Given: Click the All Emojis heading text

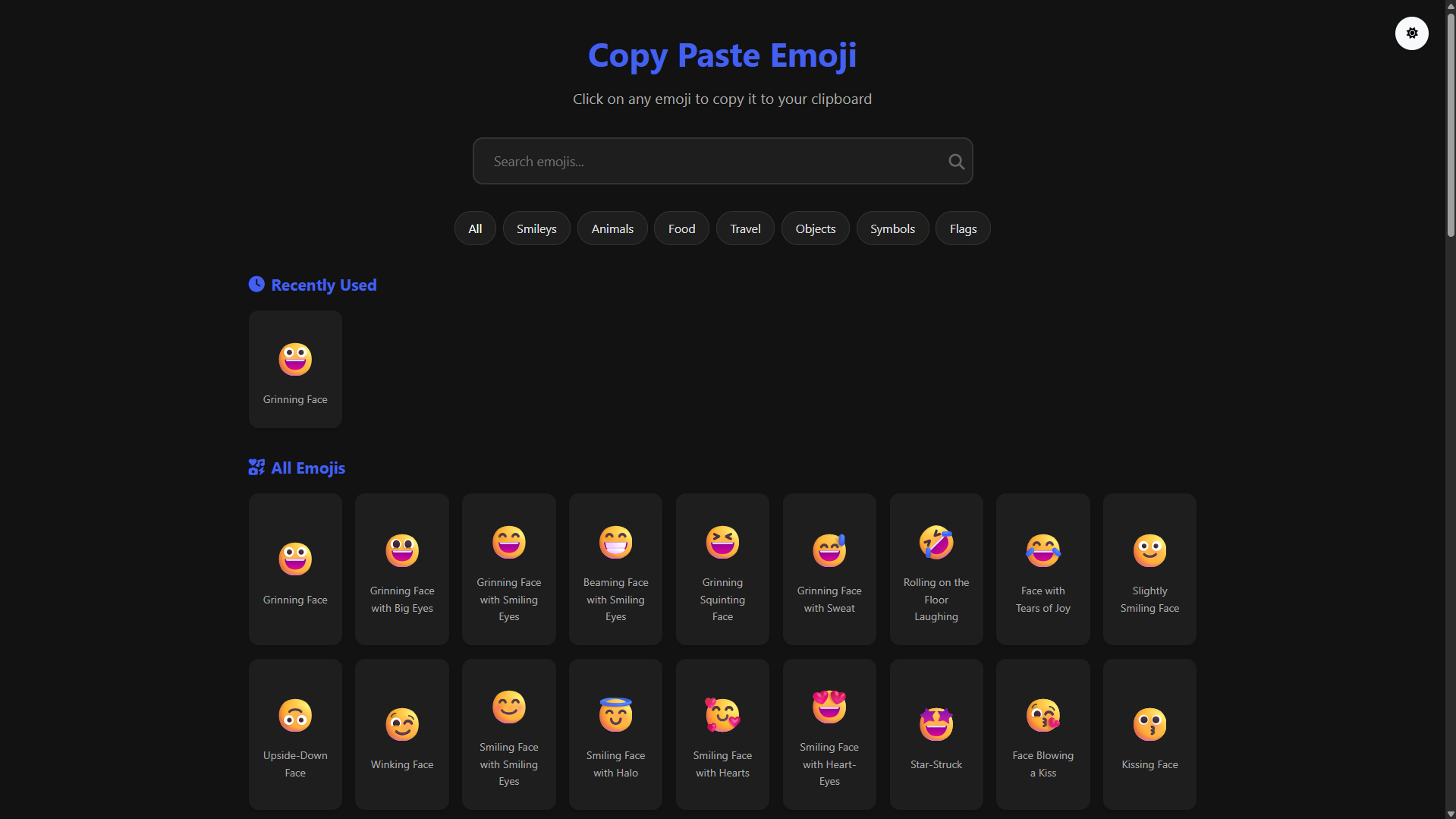Looking at the screenshot, I should pos(308,468).
